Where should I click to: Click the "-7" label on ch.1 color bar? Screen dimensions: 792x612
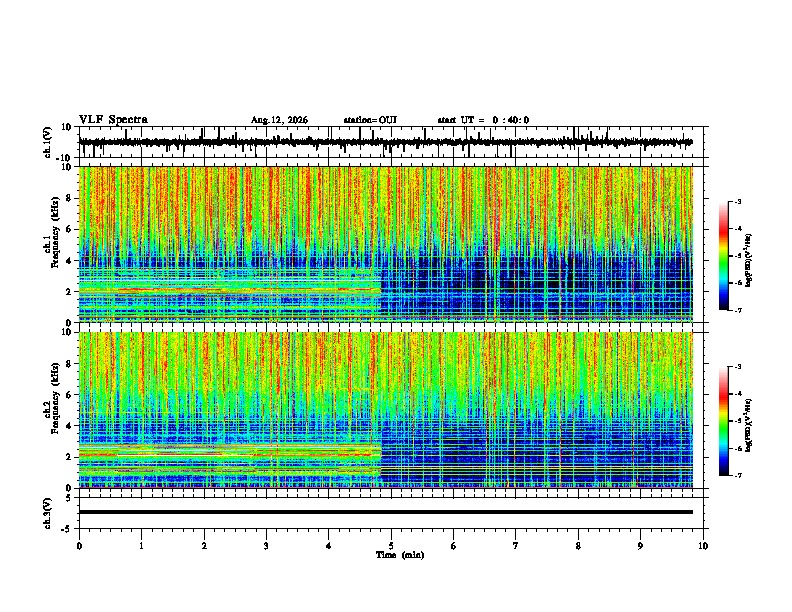[x=738, y=310]
